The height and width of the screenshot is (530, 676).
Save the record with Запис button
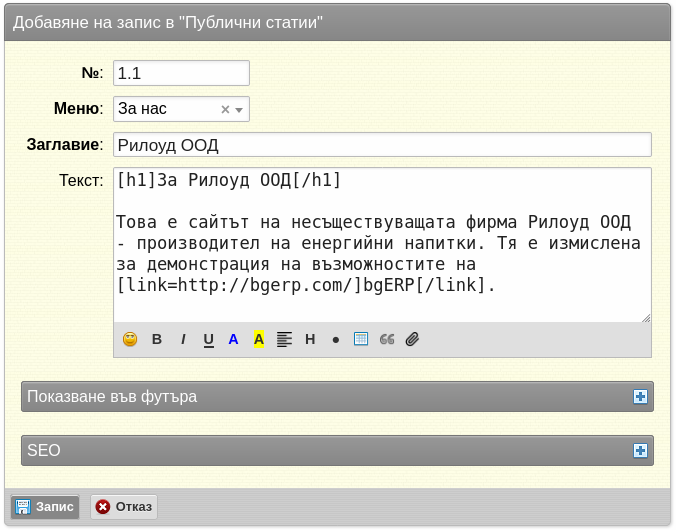45,507
